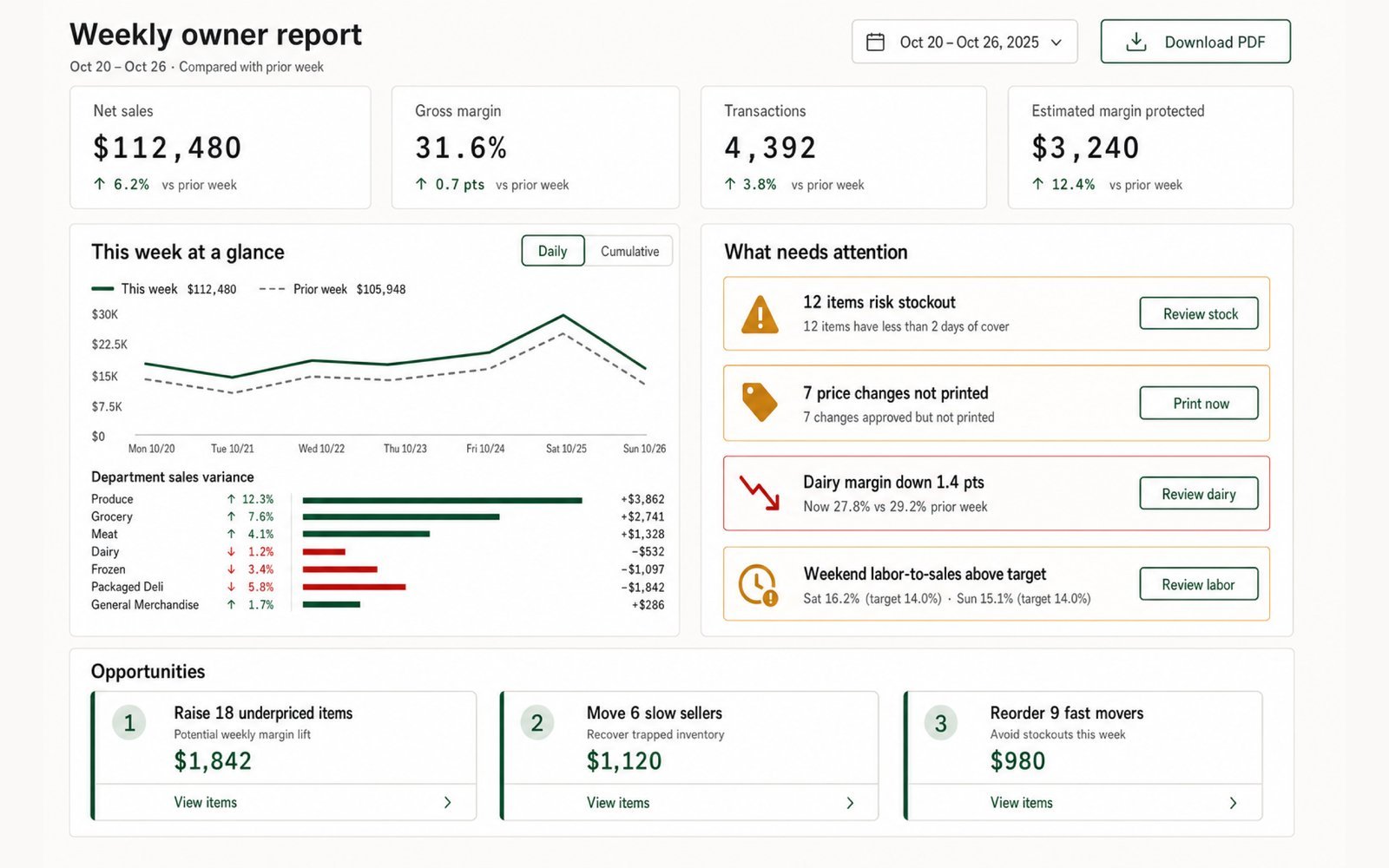The image size is (1389, 868).
Task: Click the Dairy margin down 1.4 pts alert
Action: click(x=997, y=493)
